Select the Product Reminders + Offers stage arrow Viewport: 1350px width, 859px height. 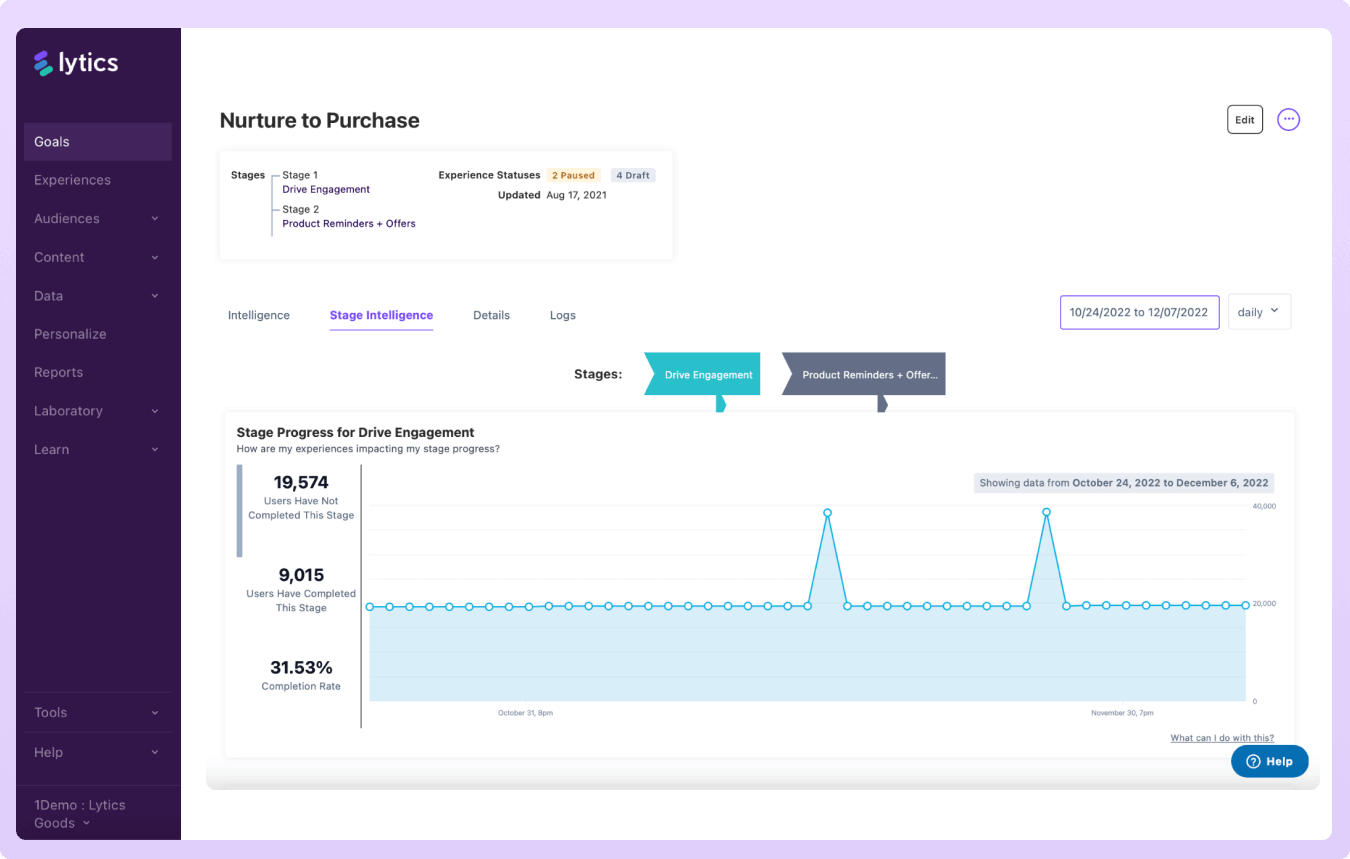(x=863, y=375)
